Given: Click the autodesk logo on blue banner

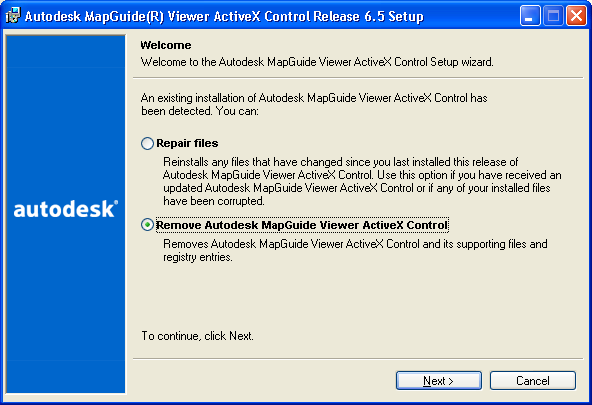Looking at the screenshot, I should coord(66,209).
